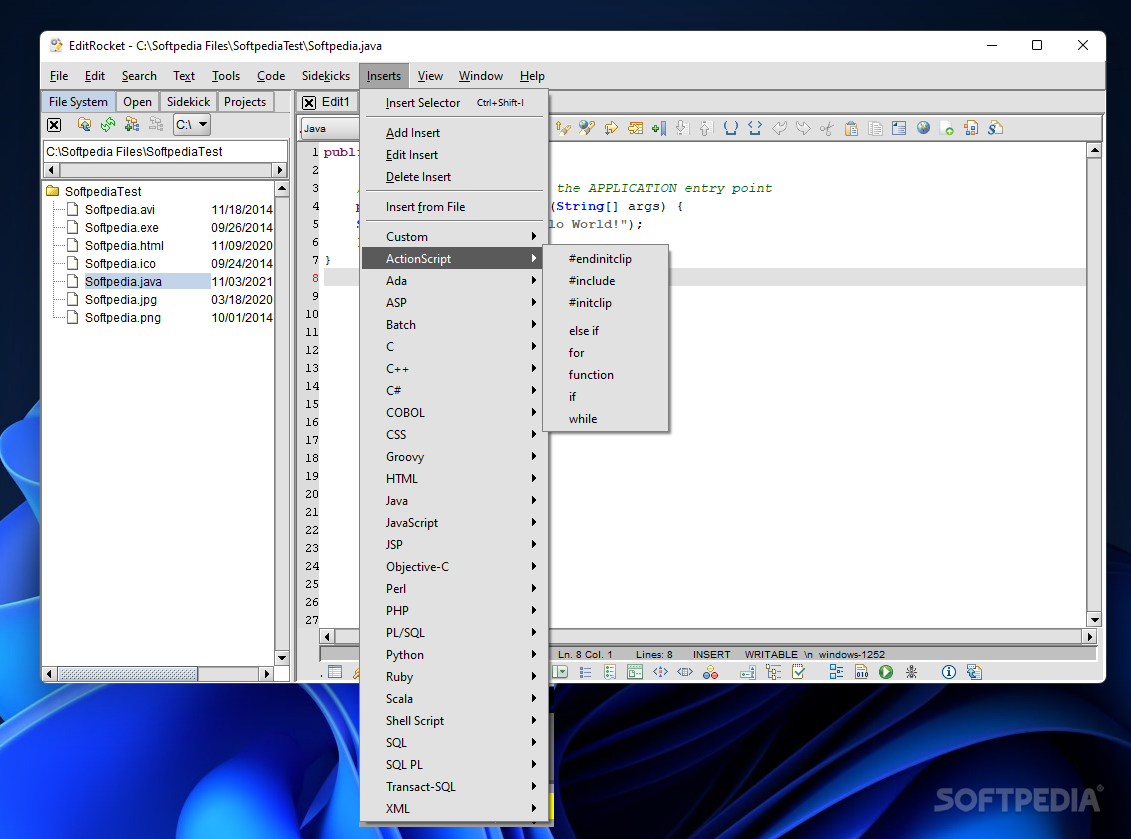Open the Sidekicks menu
Image resolution: width=1131 pixels, height=839 pixels.
325,76
